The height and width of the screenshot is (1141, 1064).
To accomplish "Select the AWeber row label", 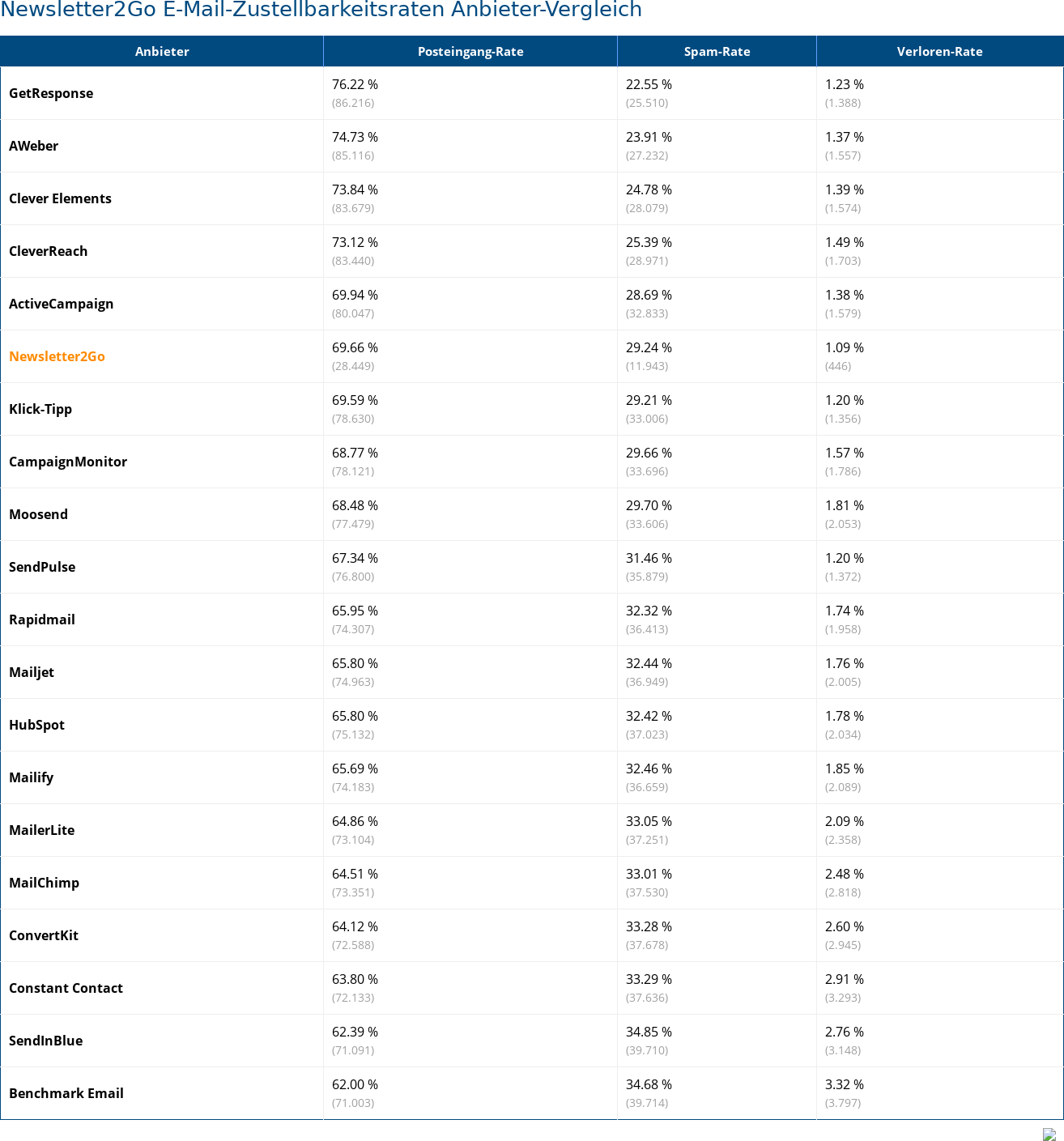I will (x=34, y=146).
